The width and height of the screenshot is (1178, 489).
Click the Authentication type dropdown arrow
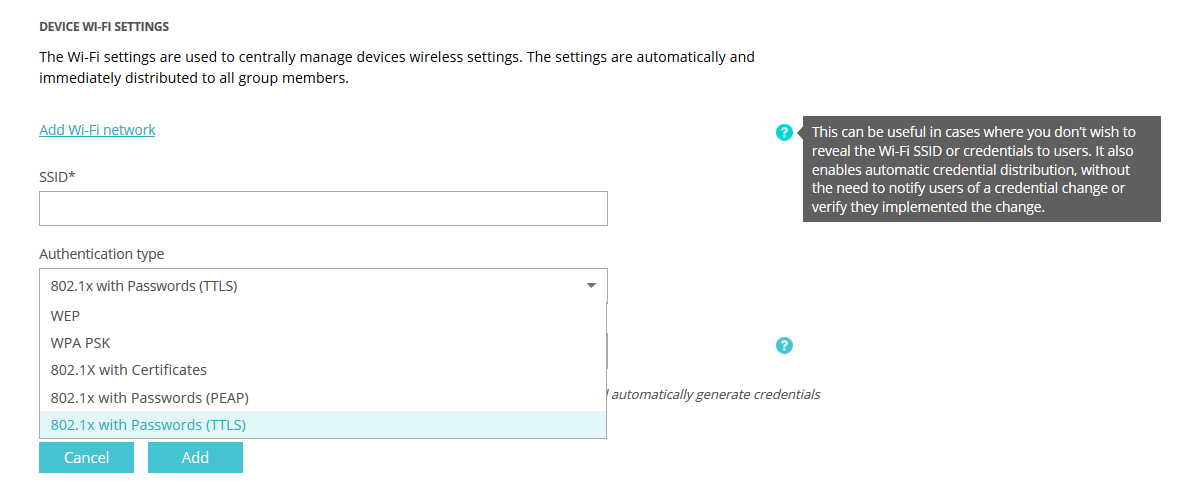[591, 286]
